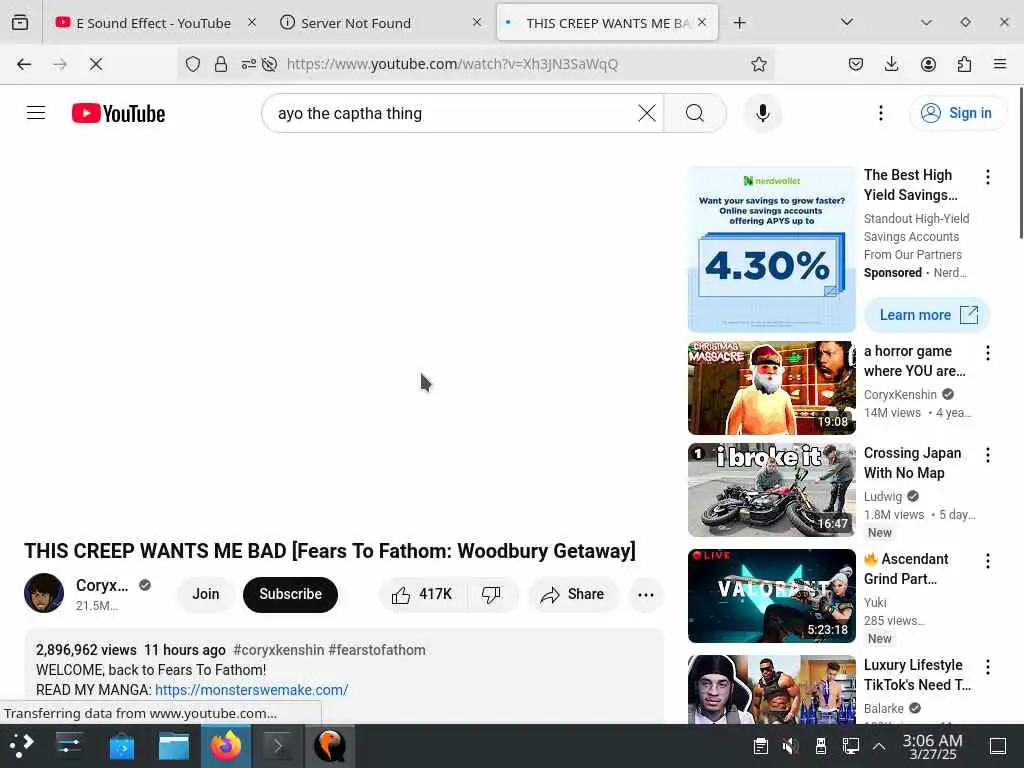This screenshot has height=768, width=1024.
Task: Open System Settings from the taskbar
Action: click(x=69, y=745)
